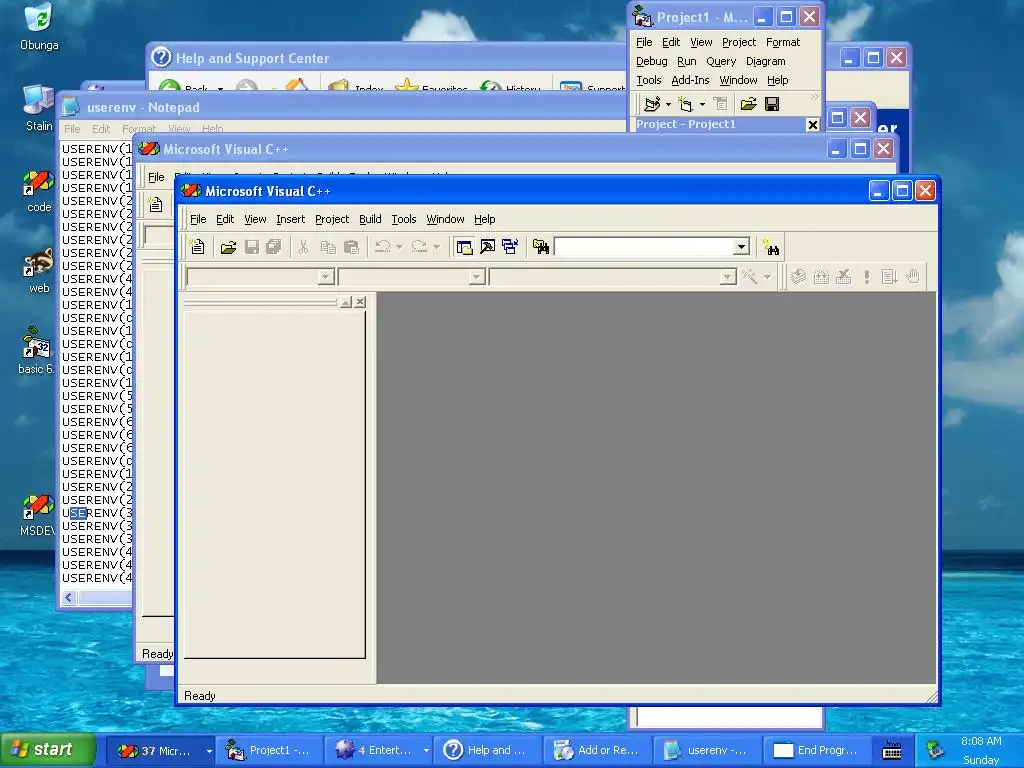Click the Windows start button
The image size is (1024, 768).
pyautogui.click(x=48, y=749)
